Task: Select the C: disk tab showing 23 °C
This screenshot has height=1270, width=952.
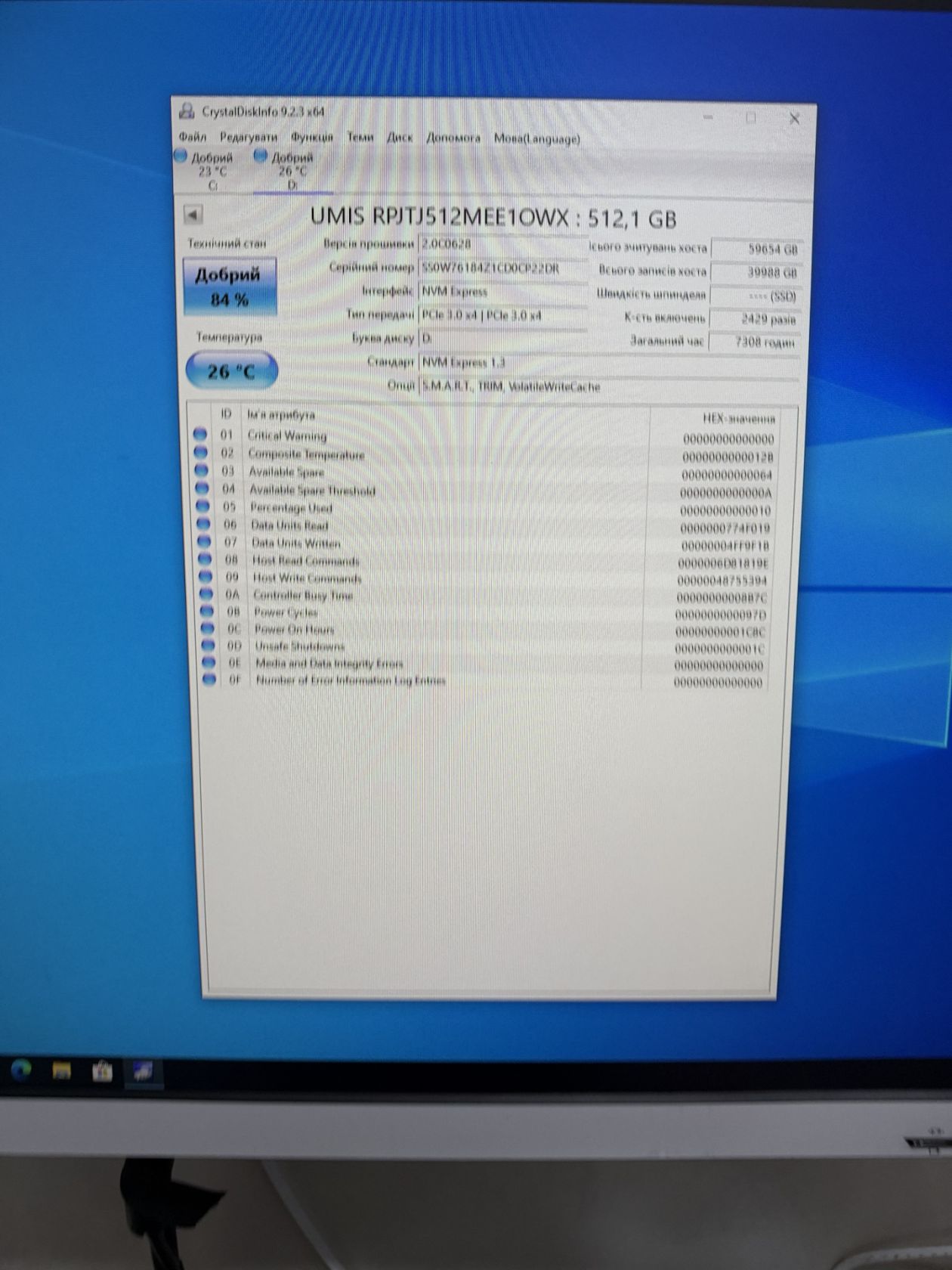Action: click(212, 170)
